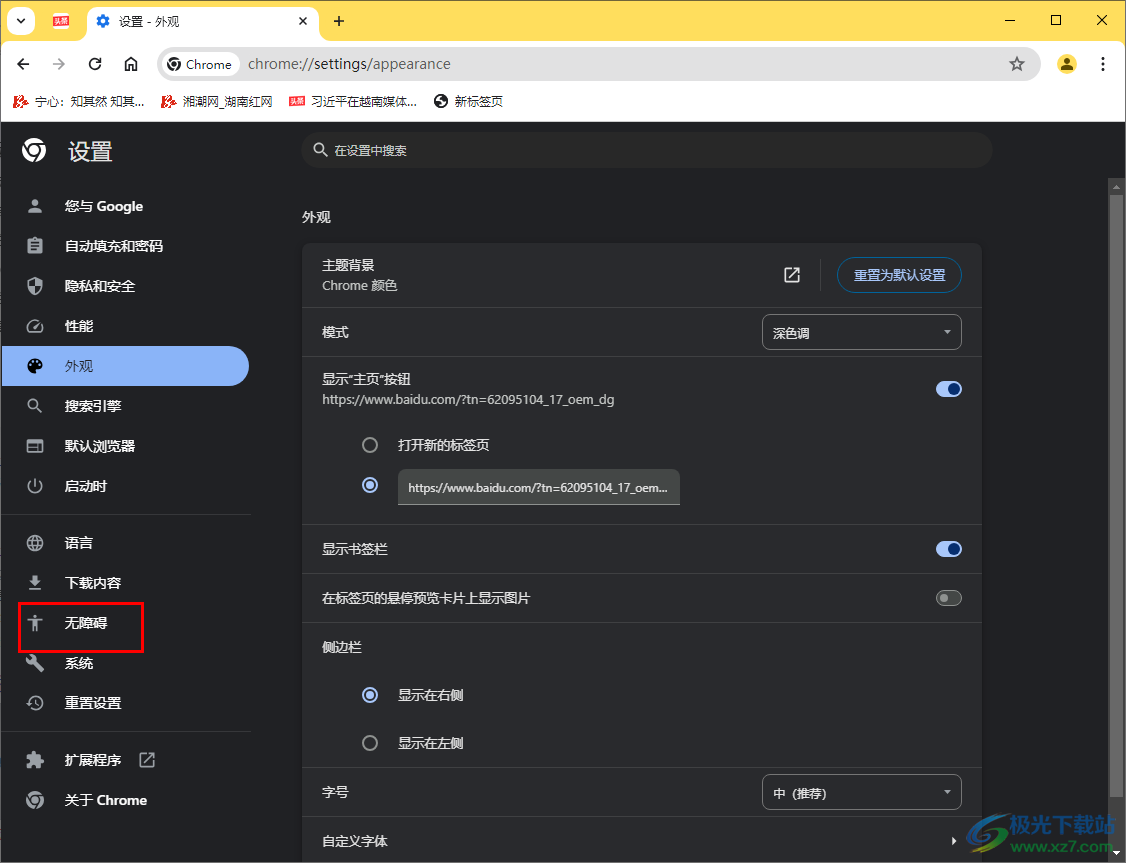Screen dimensions: 1126x863
Task: Close the 设置 - 外观 tab
Action: [x=303, y=21]
